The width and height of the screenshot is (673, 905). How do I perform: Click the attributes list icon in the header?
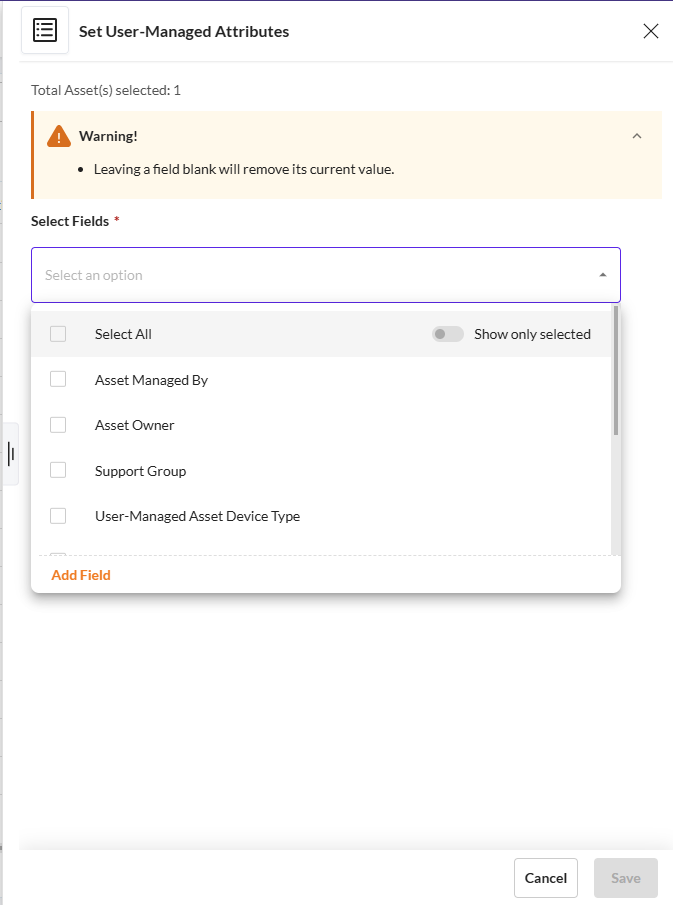(45, 31)
